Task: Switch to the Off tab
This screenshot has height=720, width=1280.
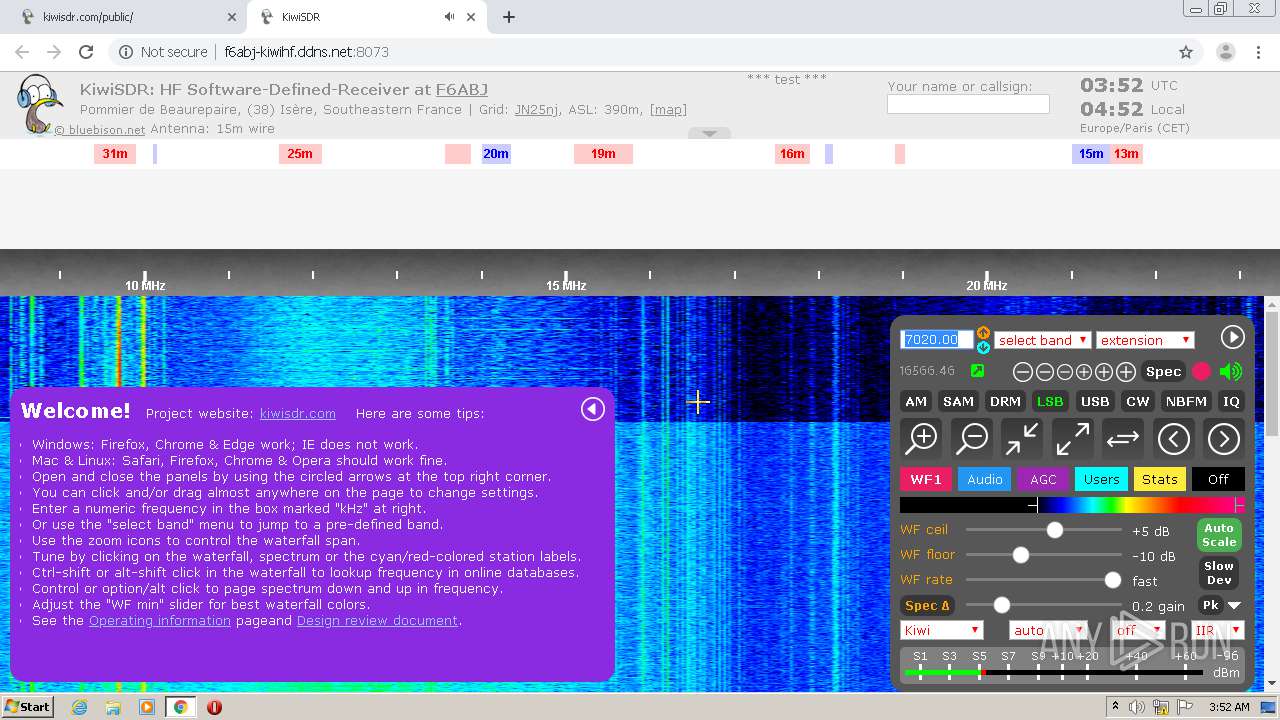Action: [1218, 479]
